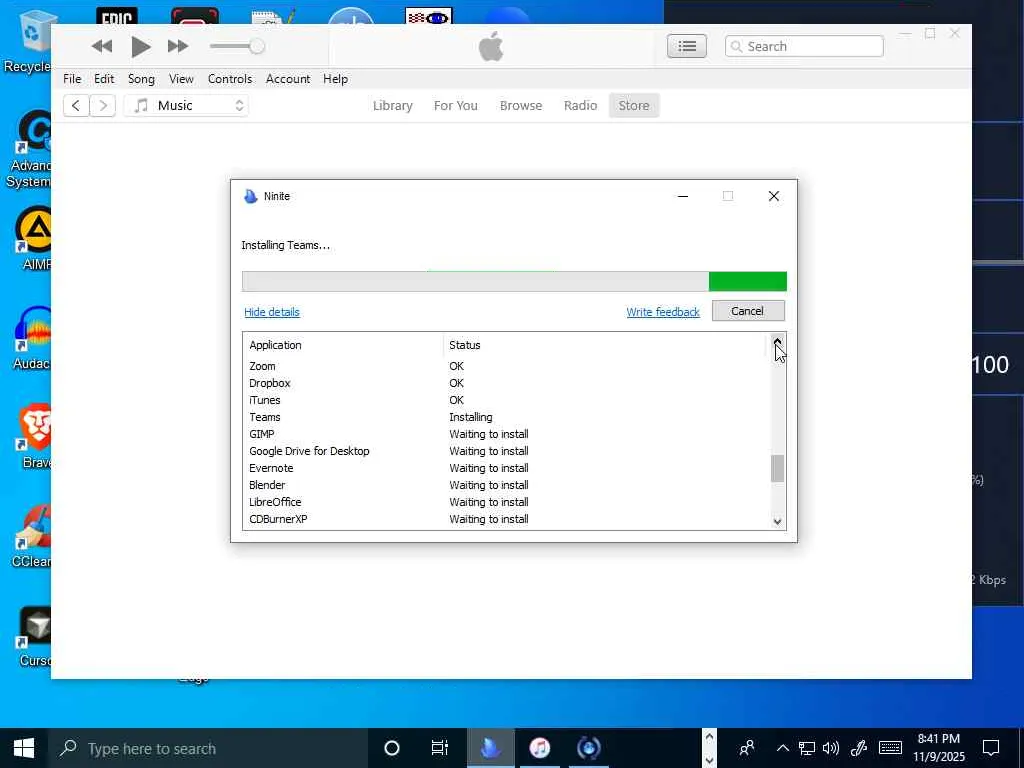Click the iTunes rewind button
This screenshot has width=1024, height=768.
[102, 46]
